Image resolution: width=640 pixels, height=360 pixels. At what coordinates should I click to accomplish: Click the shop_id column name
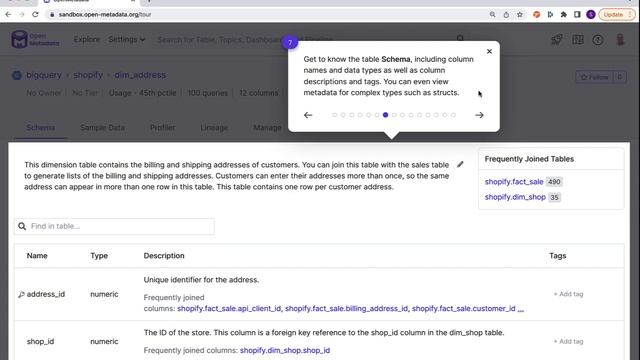coord(40,341)
